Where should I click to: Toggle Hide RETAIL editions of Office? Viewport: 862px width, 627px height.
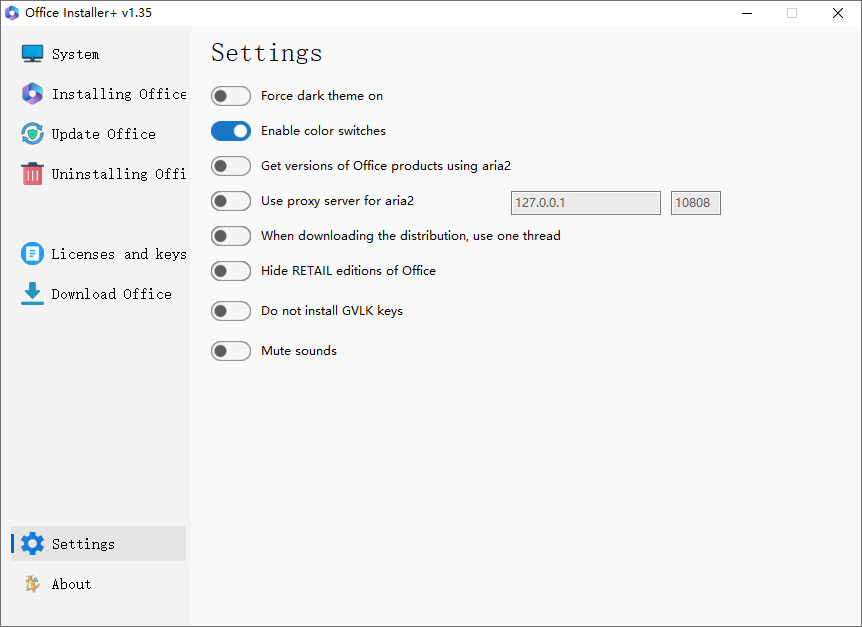click(231, 271)
